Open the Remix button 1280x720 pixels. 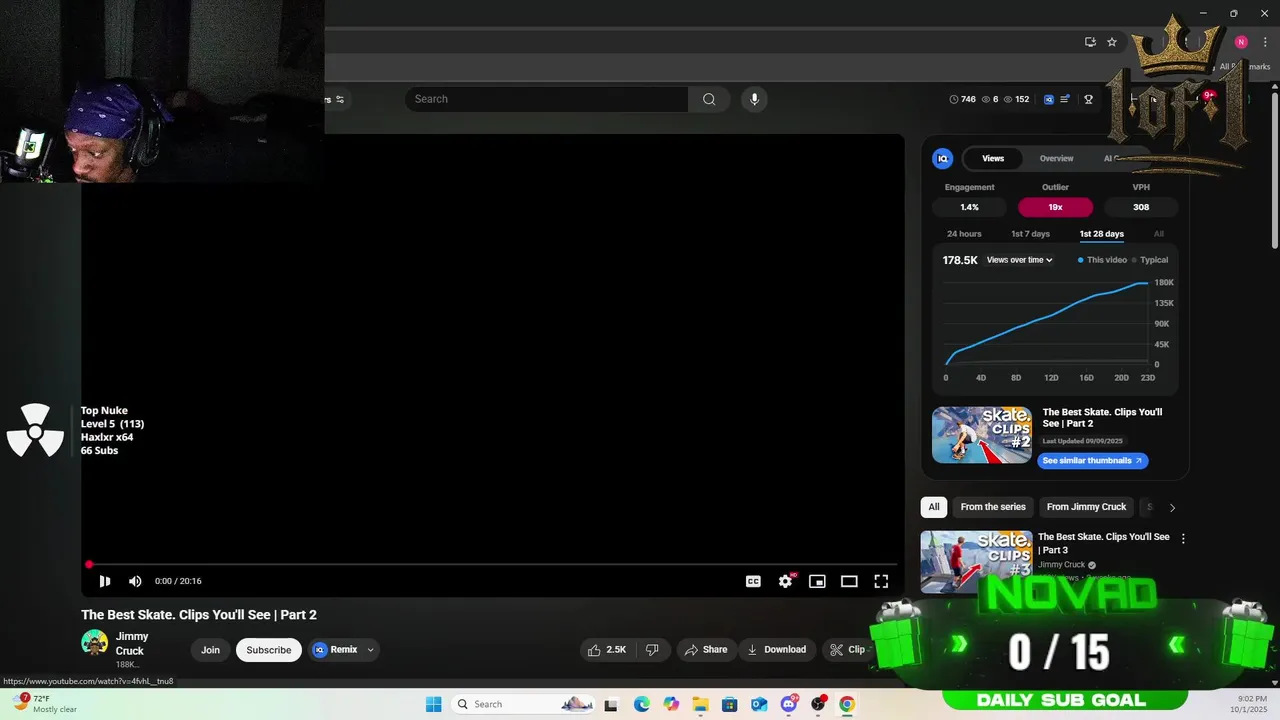pyautogui.click(x=335, y=650)
